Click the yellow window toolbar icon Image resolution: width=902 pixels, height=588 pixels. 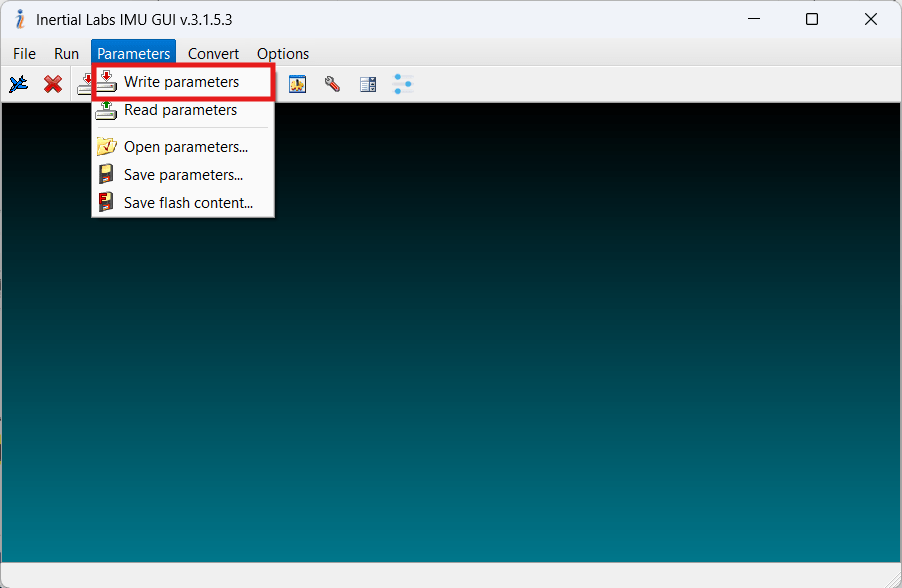(297, 84)
